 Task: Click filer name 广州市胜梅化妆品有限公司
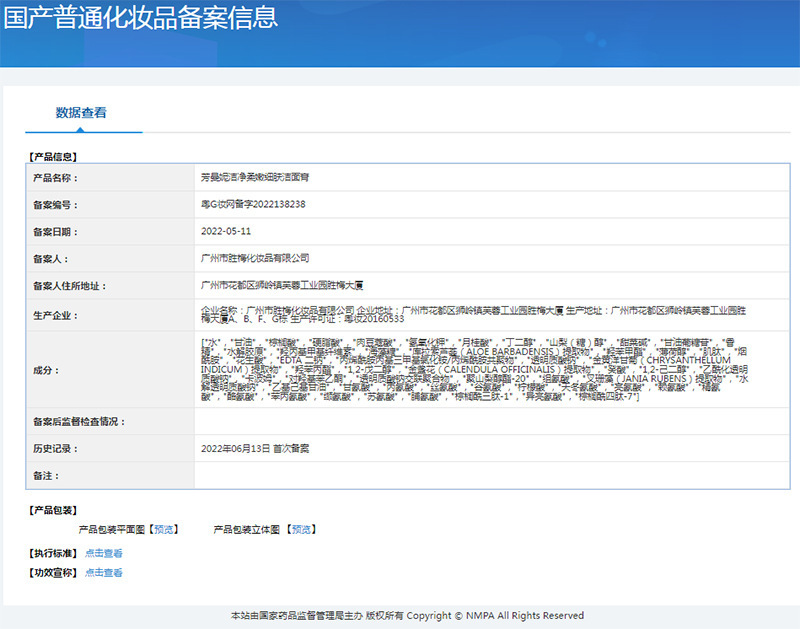[x=255, y=258]
